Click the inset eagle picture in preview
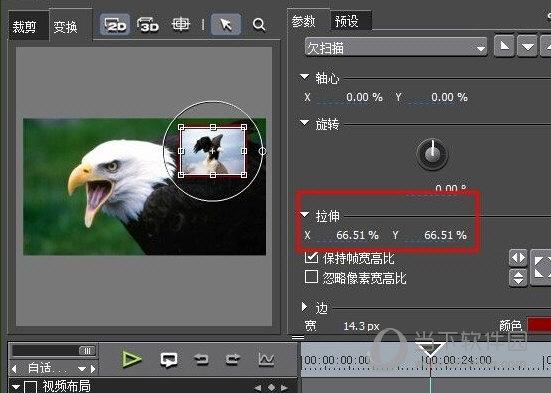This screenshot has width=551, height=393. [213, 151]
